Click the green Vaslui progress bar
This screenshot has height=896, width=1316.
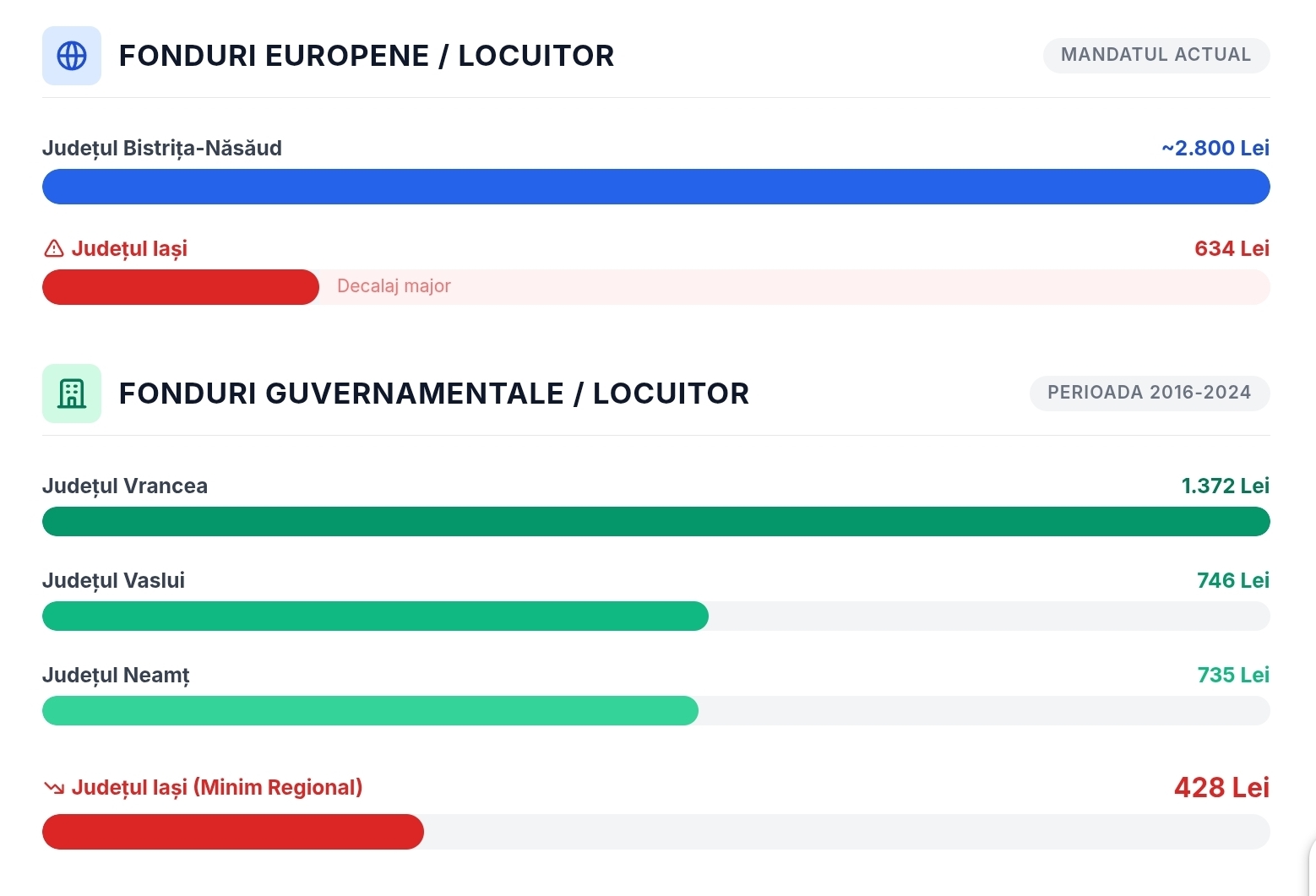tap(375, 616)
